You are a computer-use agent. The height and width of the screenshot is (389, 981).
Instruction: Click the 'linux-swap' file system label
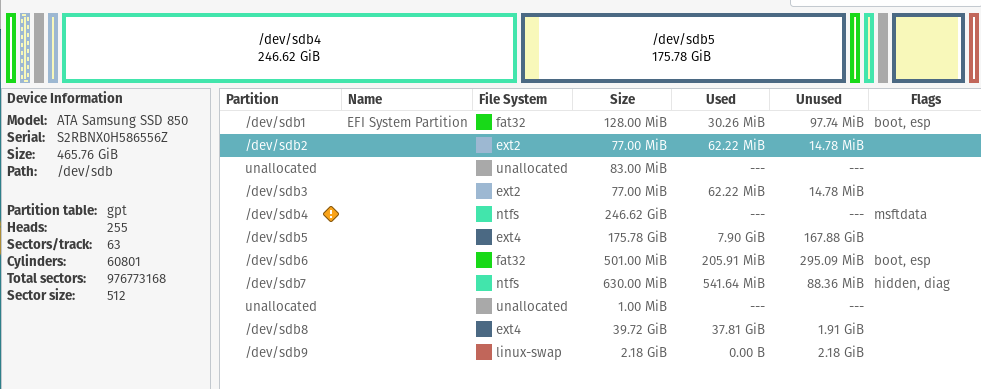pyautogui.click(x=529, y=352)
